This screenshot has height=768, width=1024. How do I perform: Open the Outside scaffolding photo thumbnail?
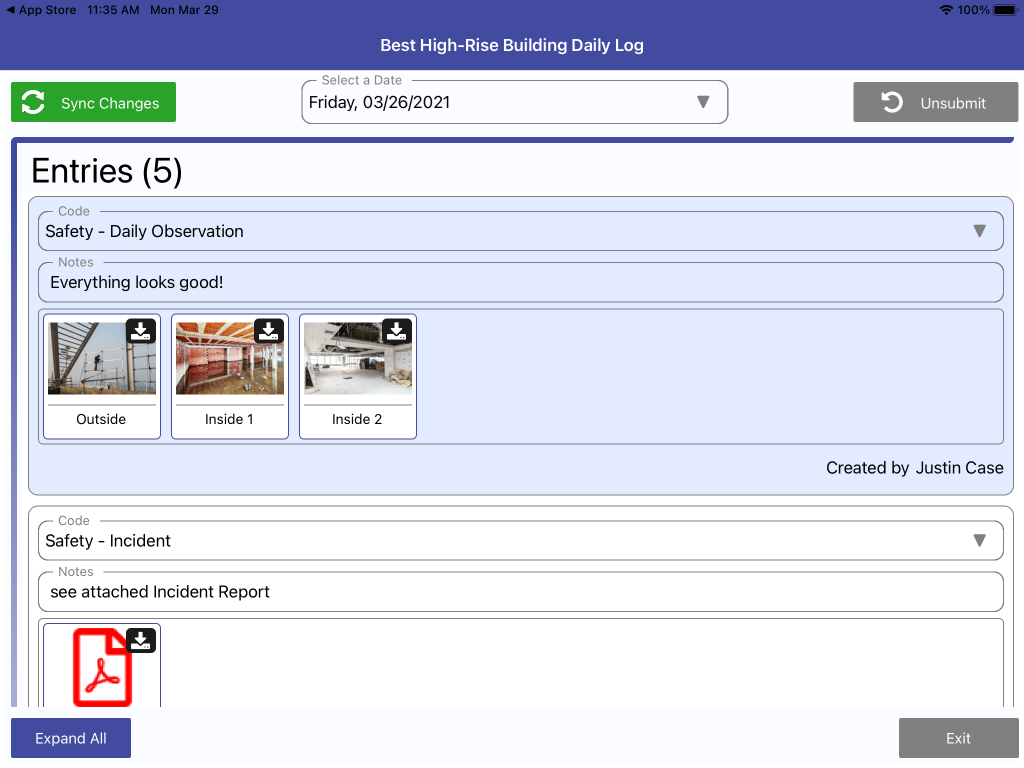(102, 358)
